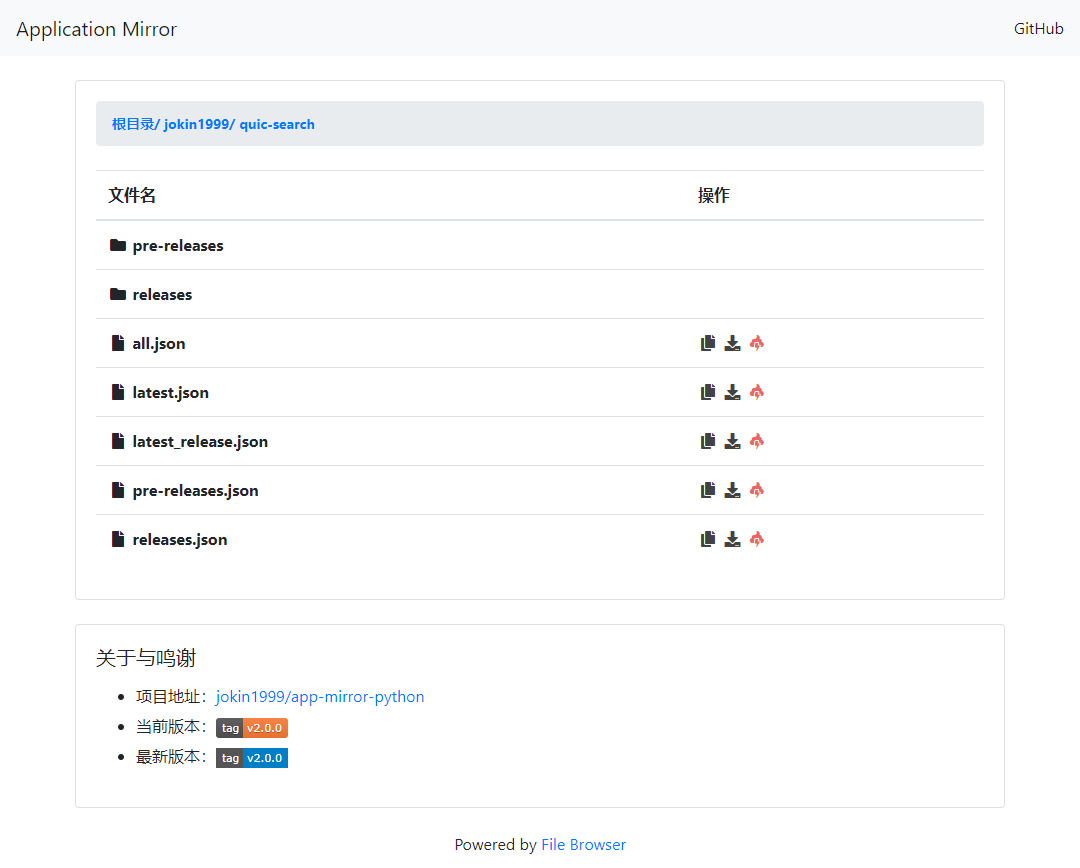
Task: Click the download icon for all.json
Action: pos(732,342)
